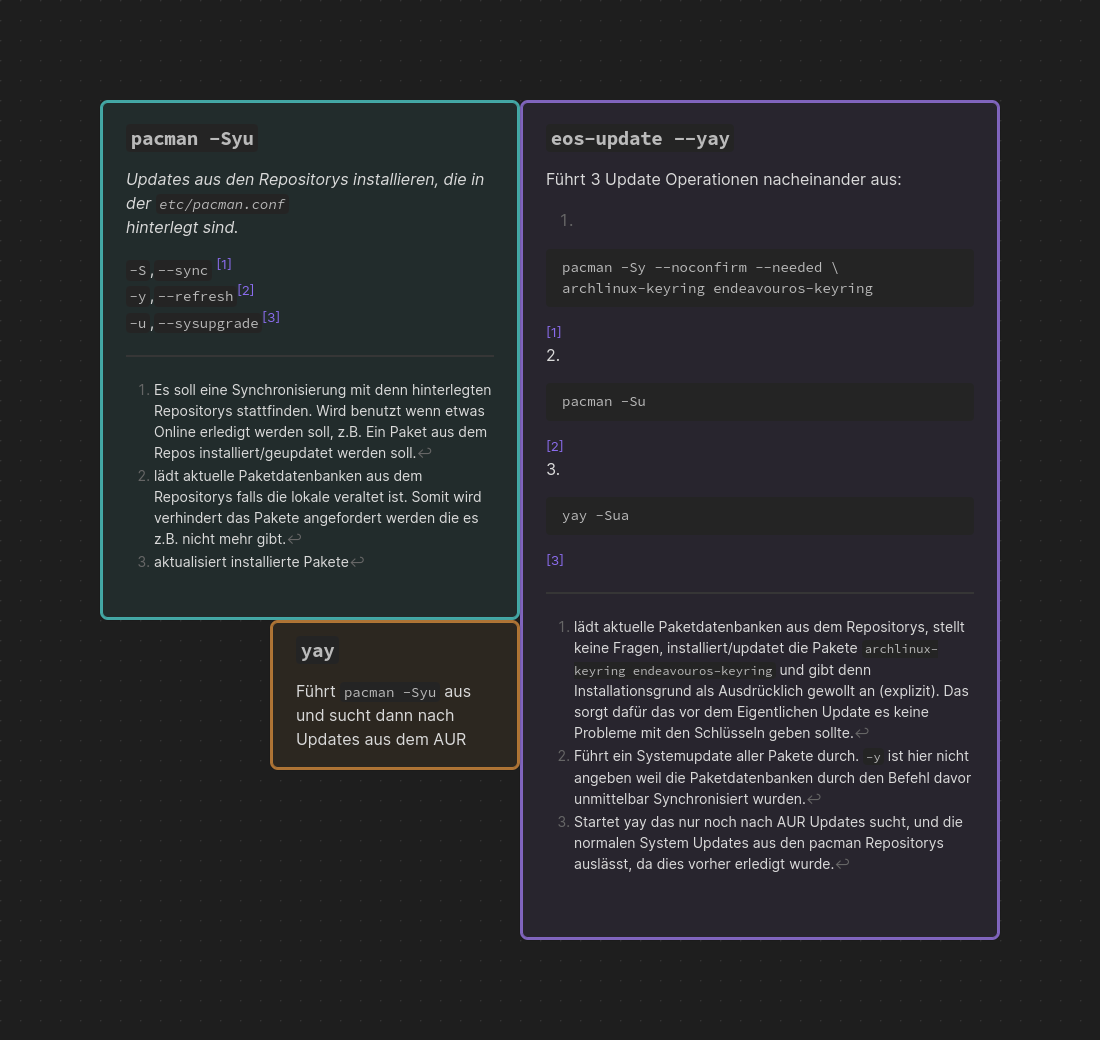
Task: Open footnote [1] below the keyring code block
Action: (554, 332)
